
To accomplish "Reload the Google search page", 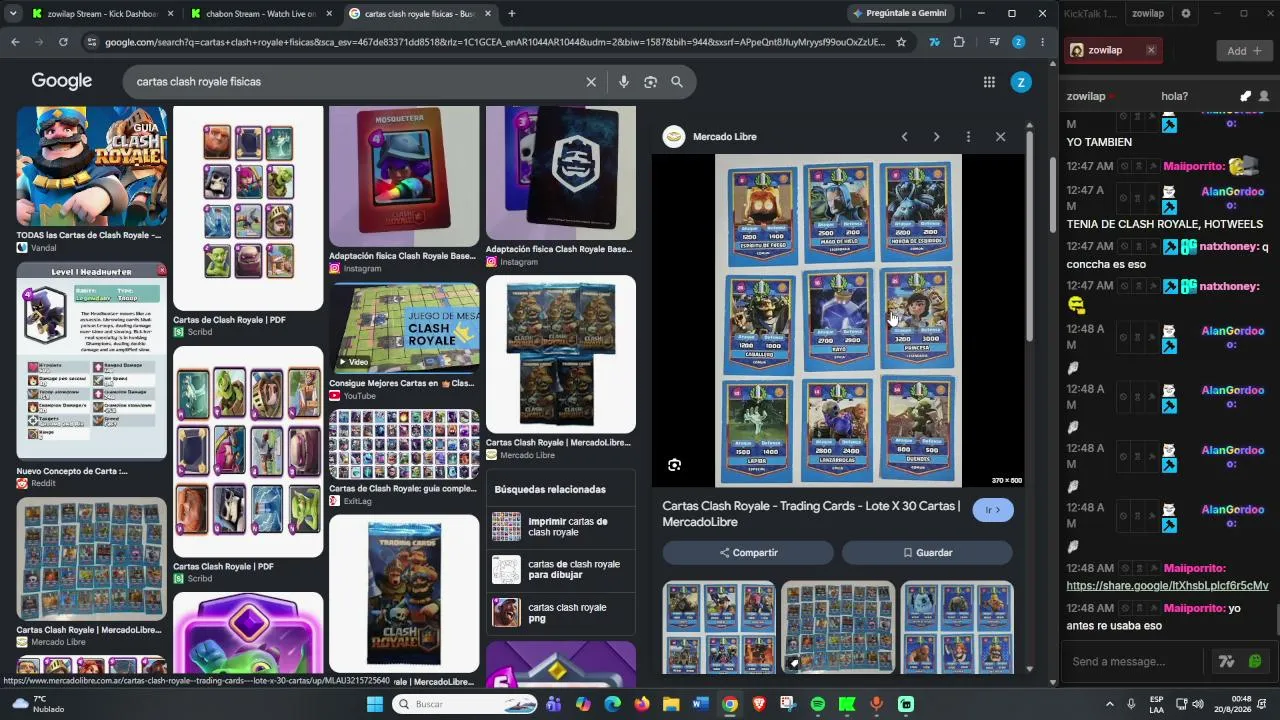I will point(63,42).
